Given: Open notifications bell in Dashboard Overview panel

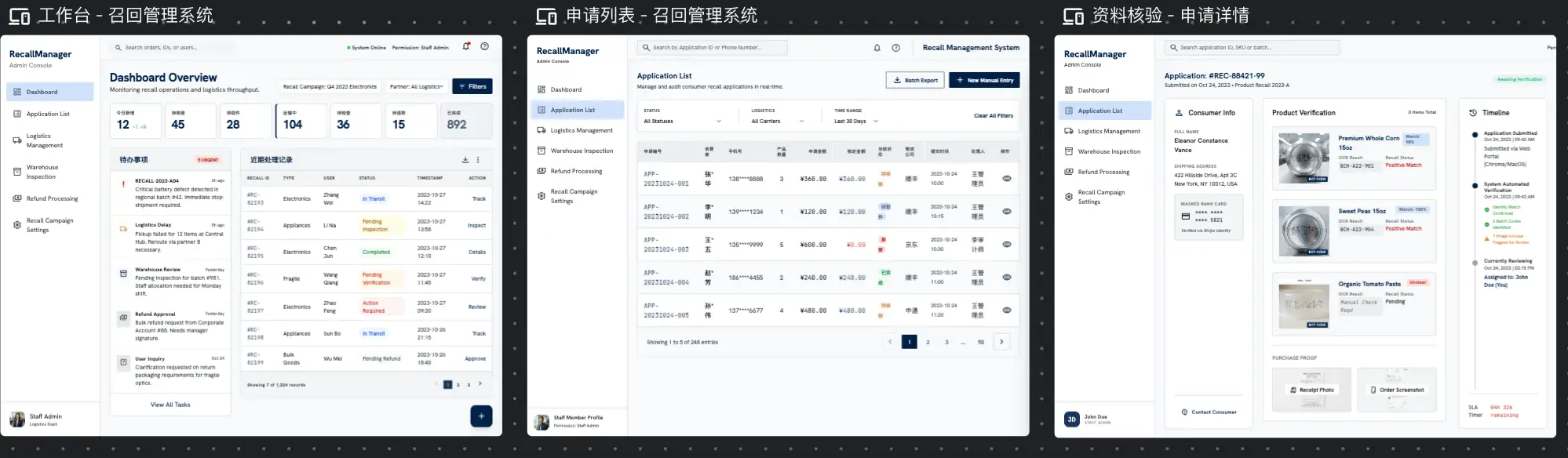Looking at the screenshot, I should pyautogui.click(x=466, y=46).
